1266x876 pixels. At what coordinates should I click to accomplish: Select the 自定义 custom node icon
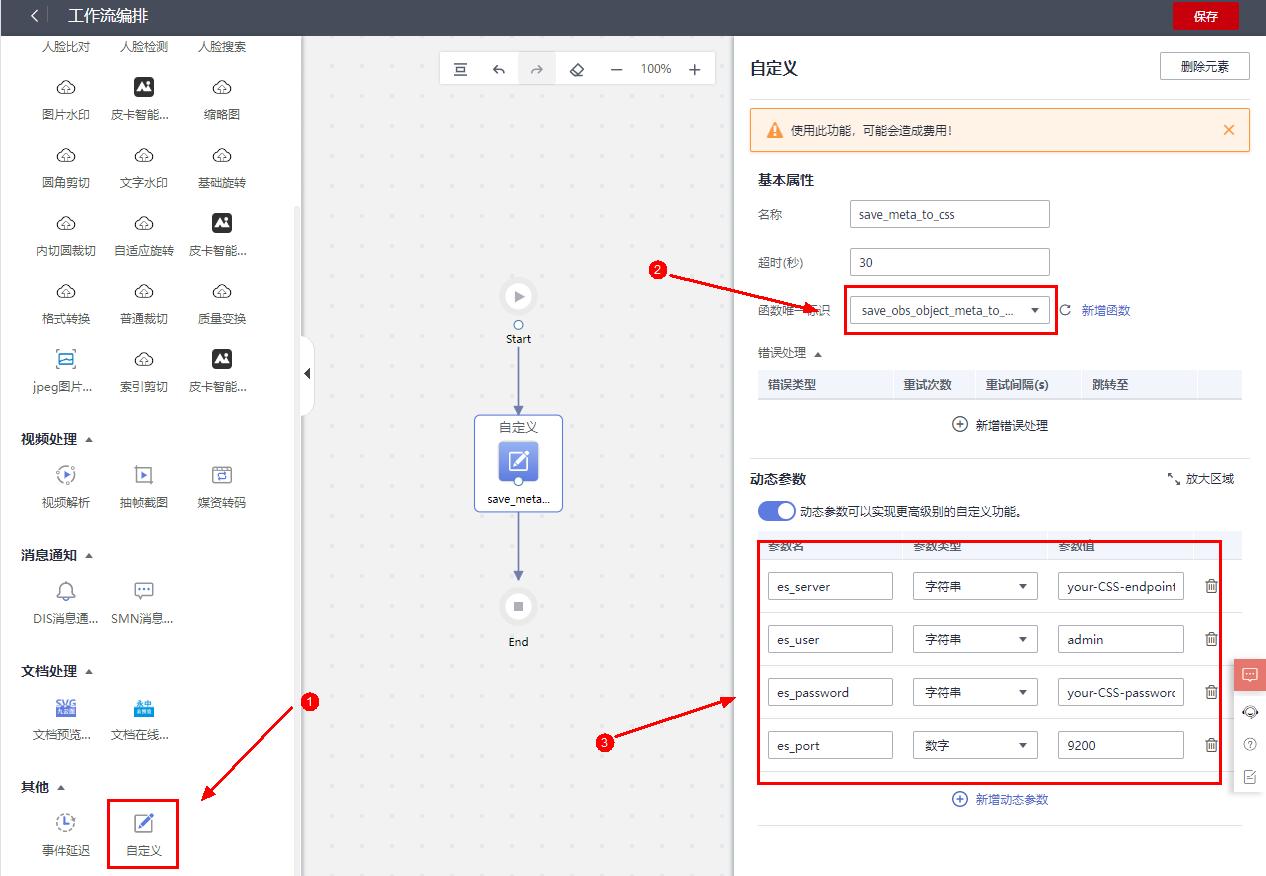pos(142,825)
